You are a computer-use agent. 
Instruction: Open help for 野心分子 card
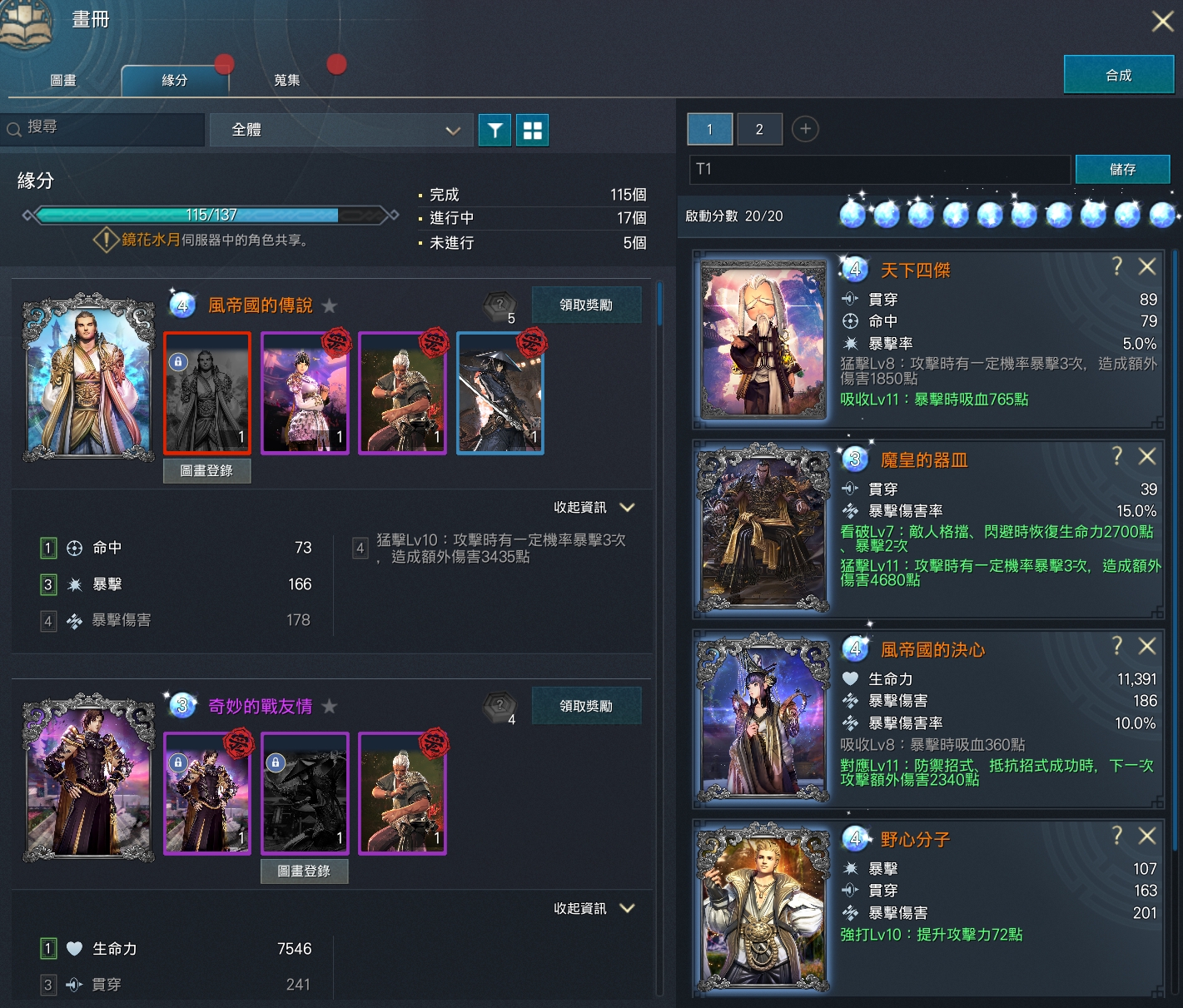tap(1116, 836)
